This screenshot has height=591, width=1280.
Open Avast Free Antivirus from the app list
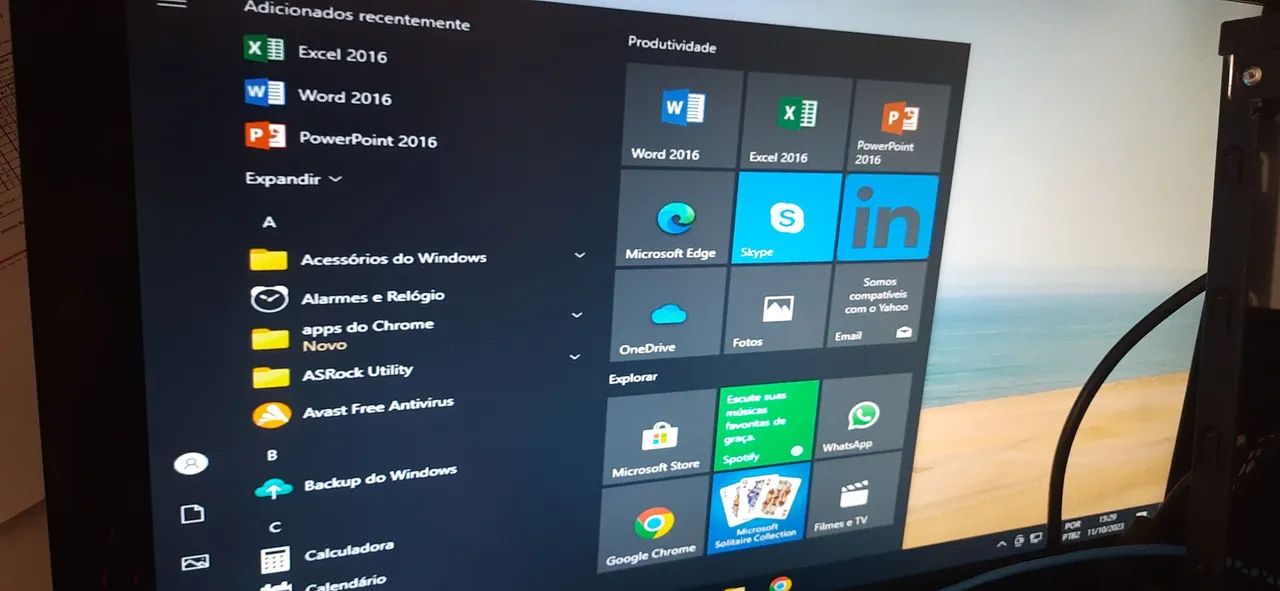coord(376,408)
